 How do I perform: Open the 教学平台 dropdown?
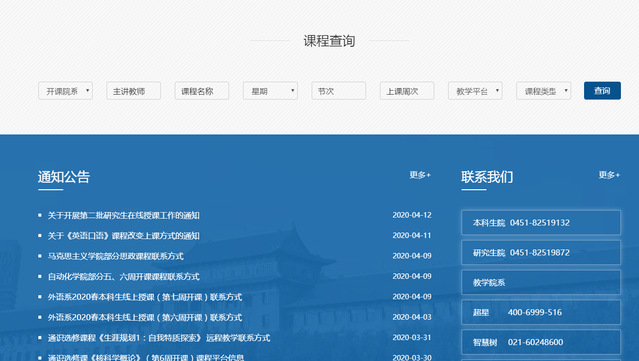point(475,91)
